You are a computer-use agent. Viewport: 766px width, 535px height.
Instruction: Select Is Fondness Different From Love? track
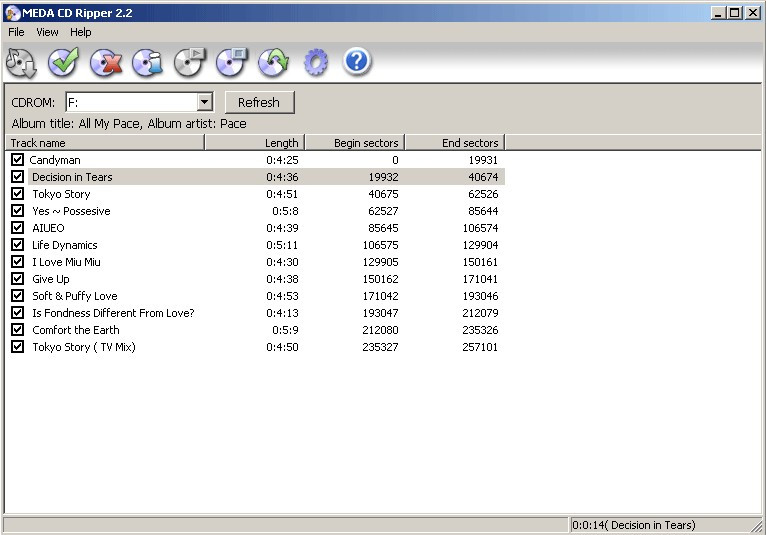pos(113,313)
